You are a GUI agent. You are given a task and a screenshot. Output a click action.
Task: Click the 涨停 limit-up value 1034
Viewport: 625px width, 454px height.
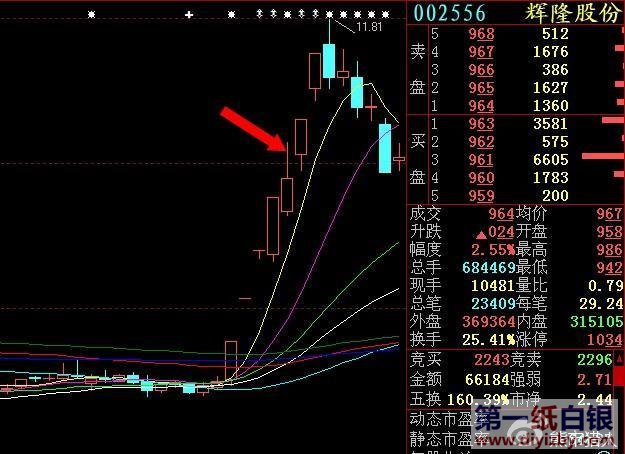tap(605, 340)
